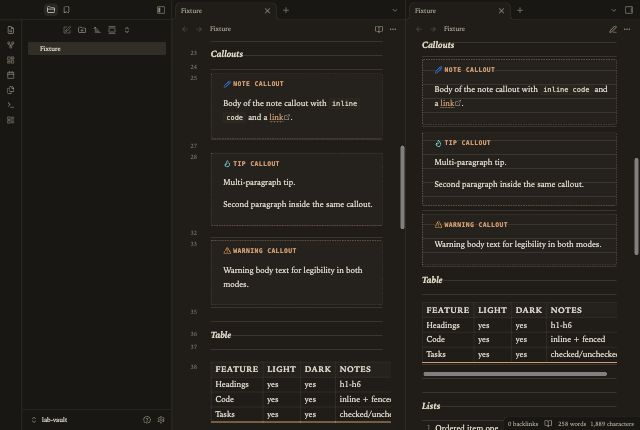
Task: Close the right pane Fixture tab
Action: (501, 11)
